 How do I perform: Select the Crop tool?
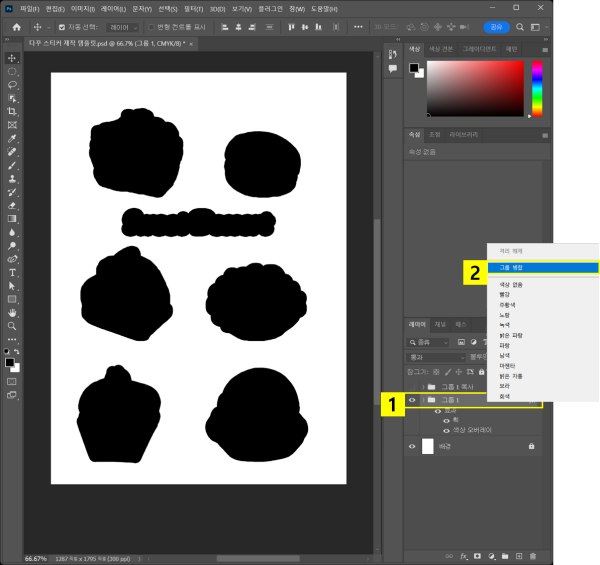click(12, 111)
